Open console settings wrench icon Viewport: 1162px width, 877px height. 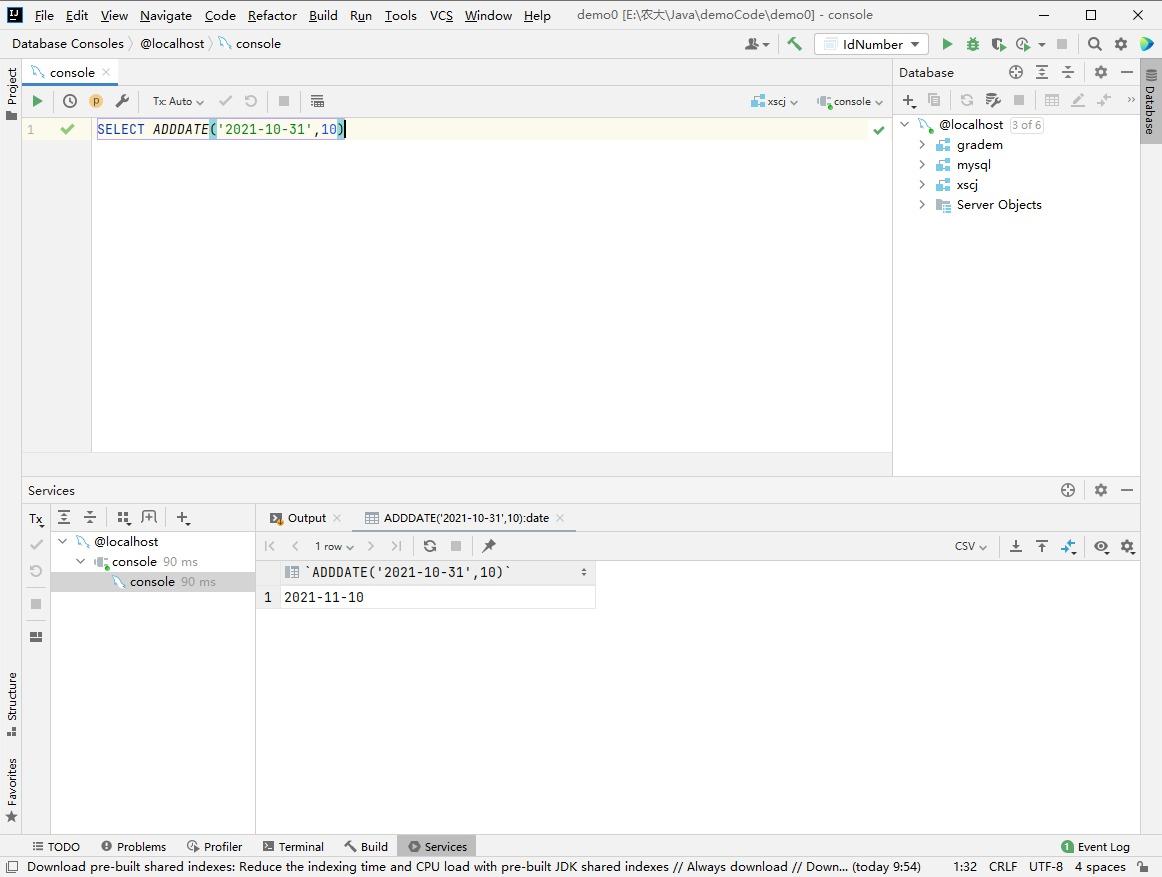(x=122, y=101)
